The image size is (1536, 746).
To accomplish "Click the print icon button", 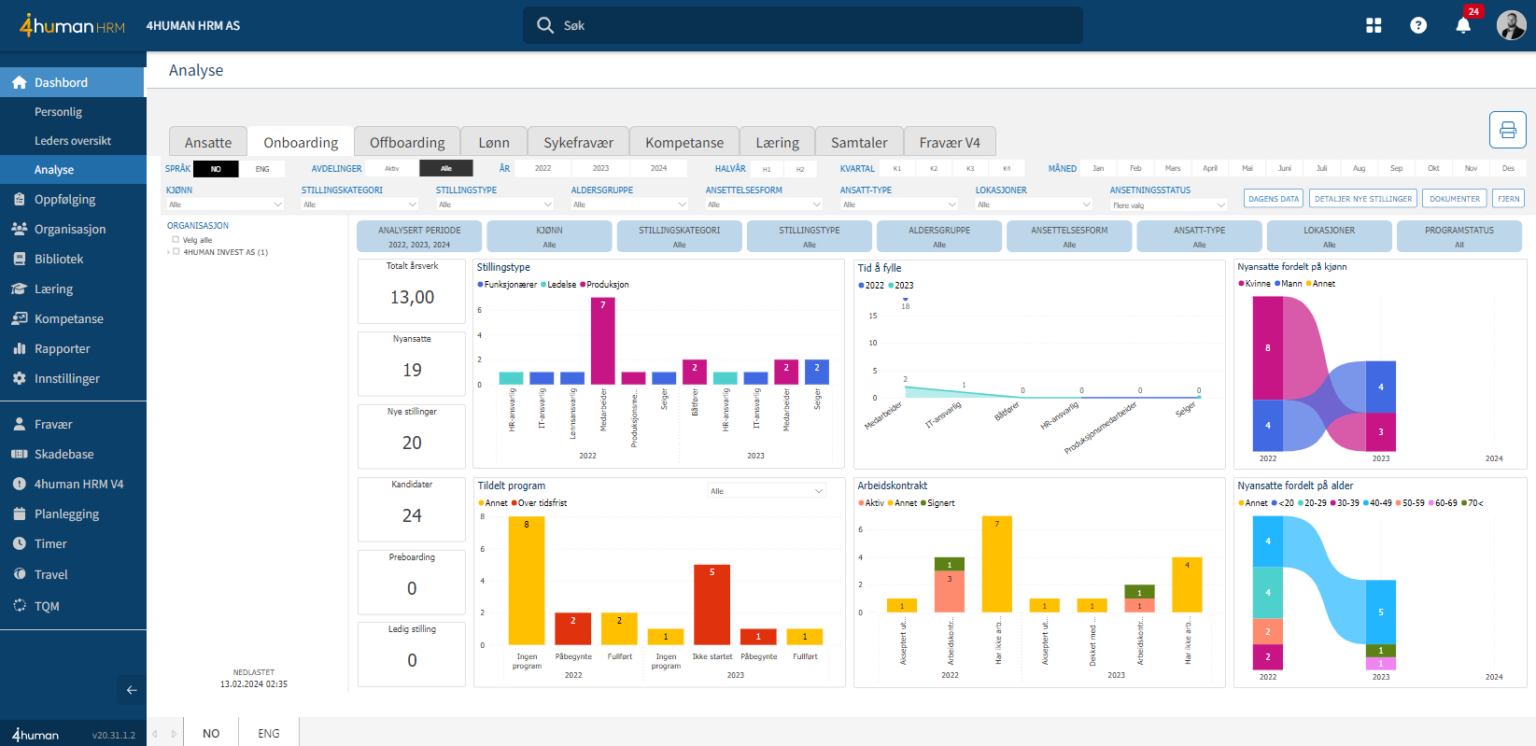I will point(1507,130).
